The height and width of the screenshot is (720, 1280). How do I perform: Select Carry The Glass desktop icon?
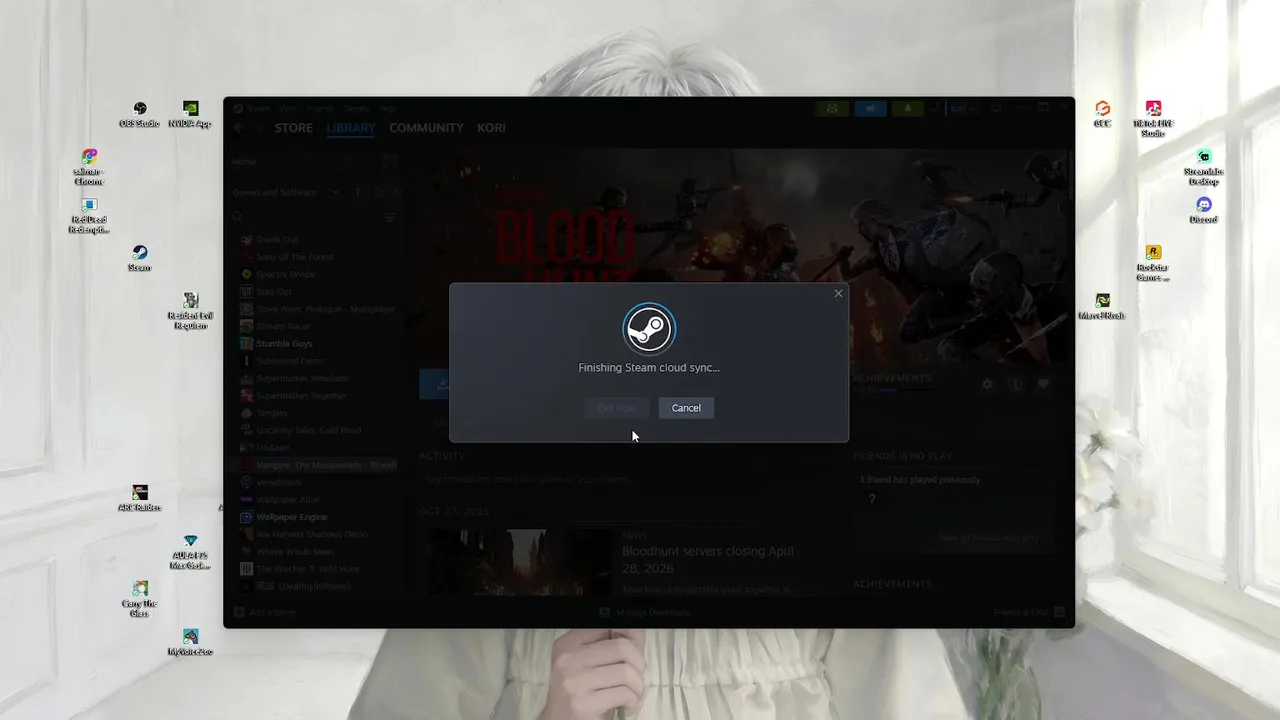[140, 599]
